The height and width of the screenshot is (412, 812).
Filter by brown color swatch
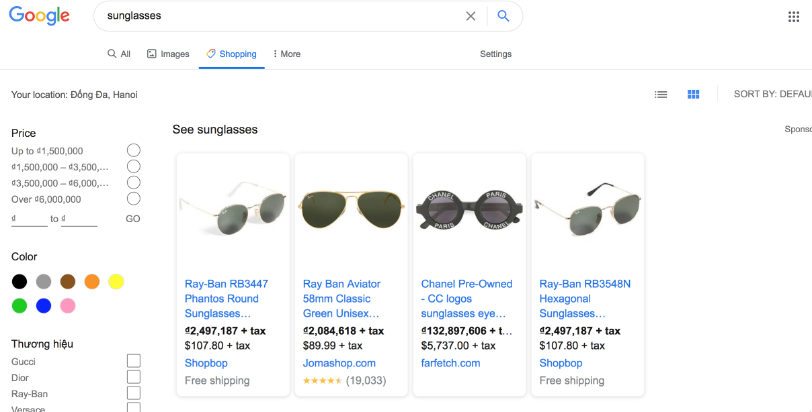click(68, 282)
